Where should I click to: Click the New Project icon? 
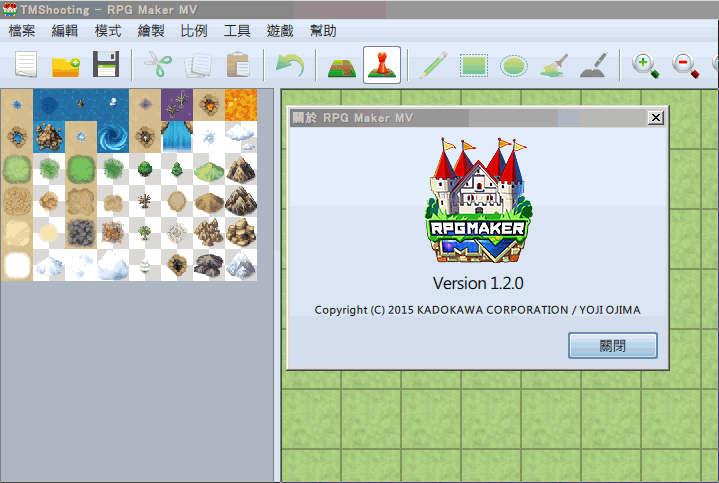point(26,65)
